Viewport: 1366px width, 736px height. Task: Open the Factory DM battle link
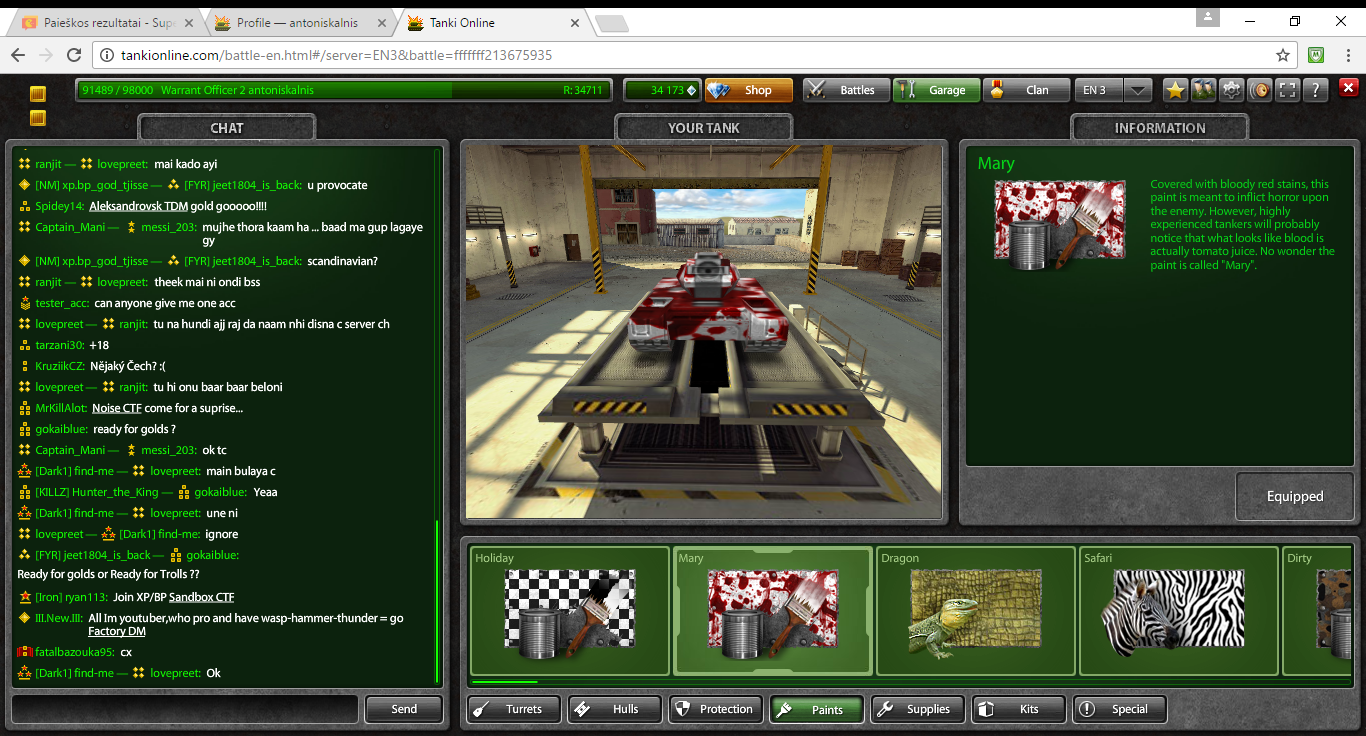pos(117,631)
